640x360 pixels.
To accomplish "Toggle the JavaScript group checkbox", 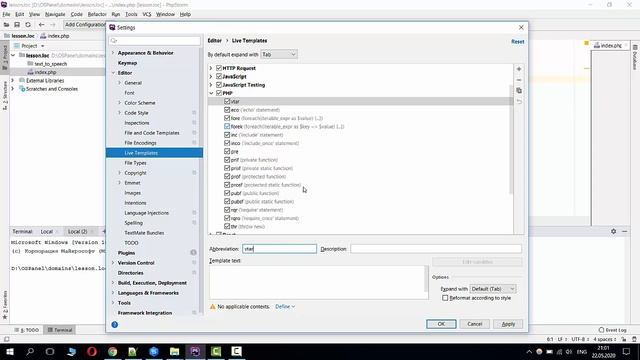I will (219, 76).
